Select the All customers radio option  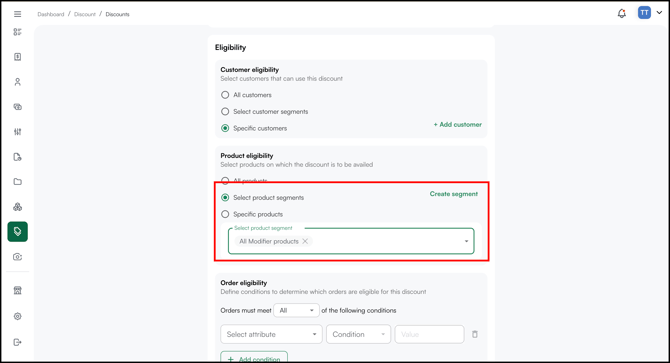[x=225, y=95]
